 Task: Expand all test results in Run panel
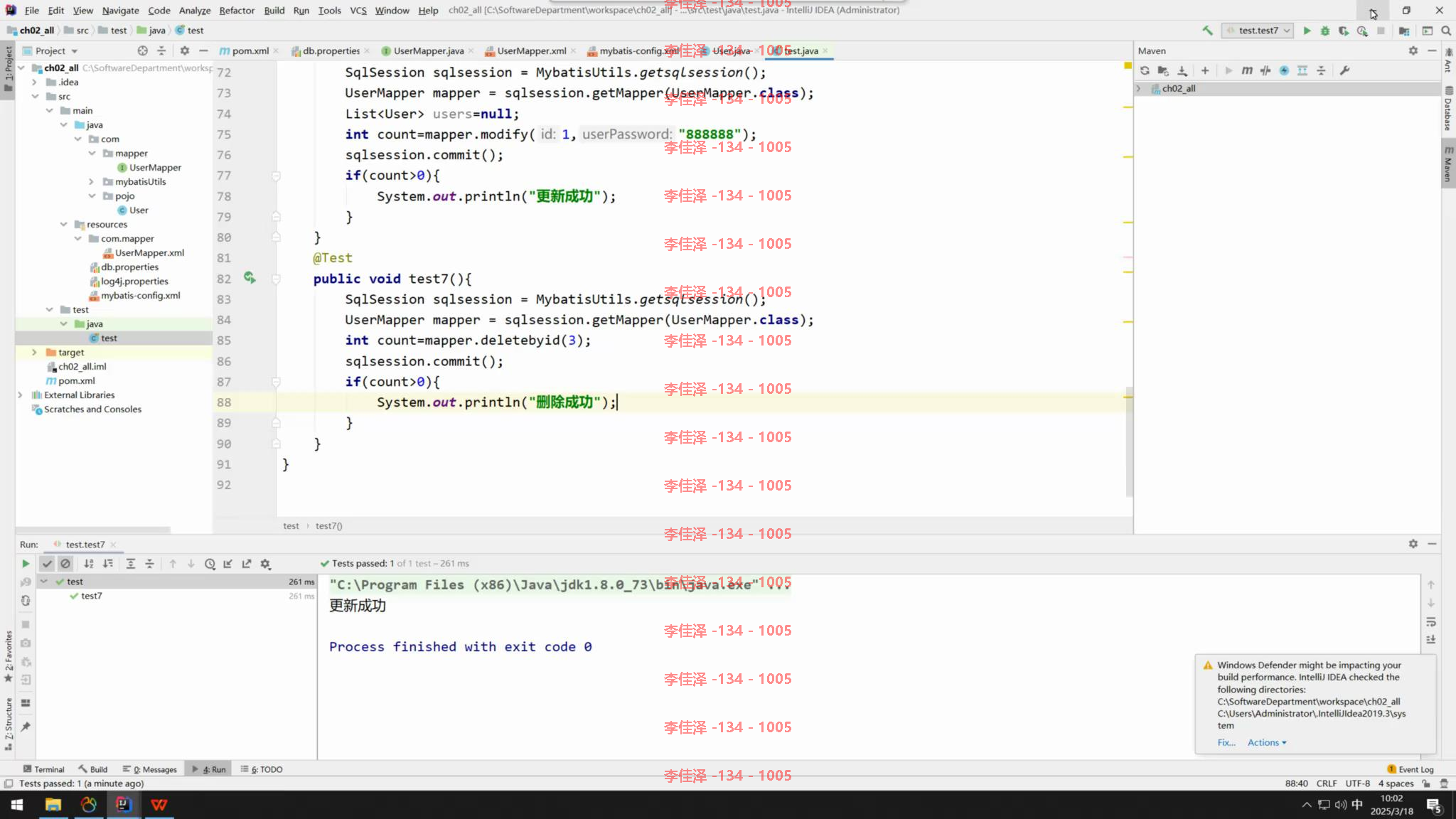pyautogui.click(x=131, y=564)
